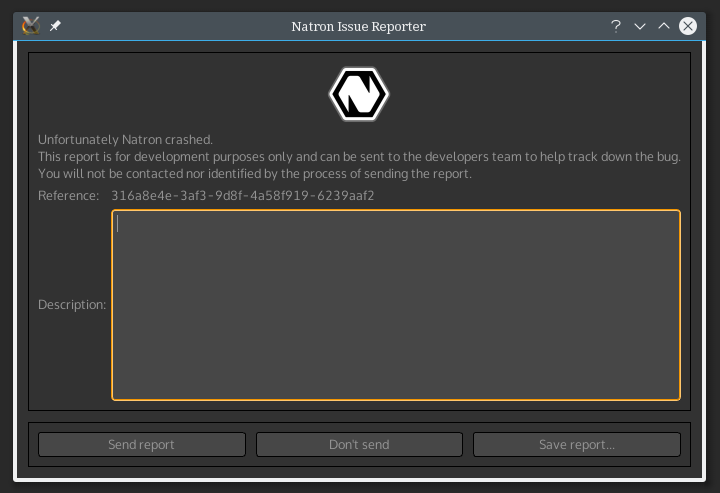Focus the Description text box

click(x=396, y=305)
